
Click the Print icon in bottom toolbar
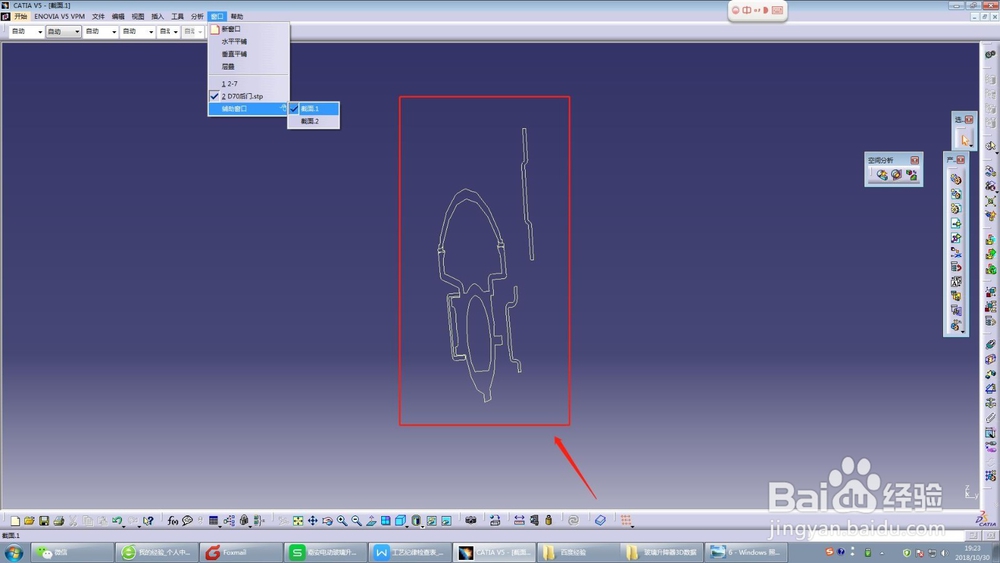(59, 521)
